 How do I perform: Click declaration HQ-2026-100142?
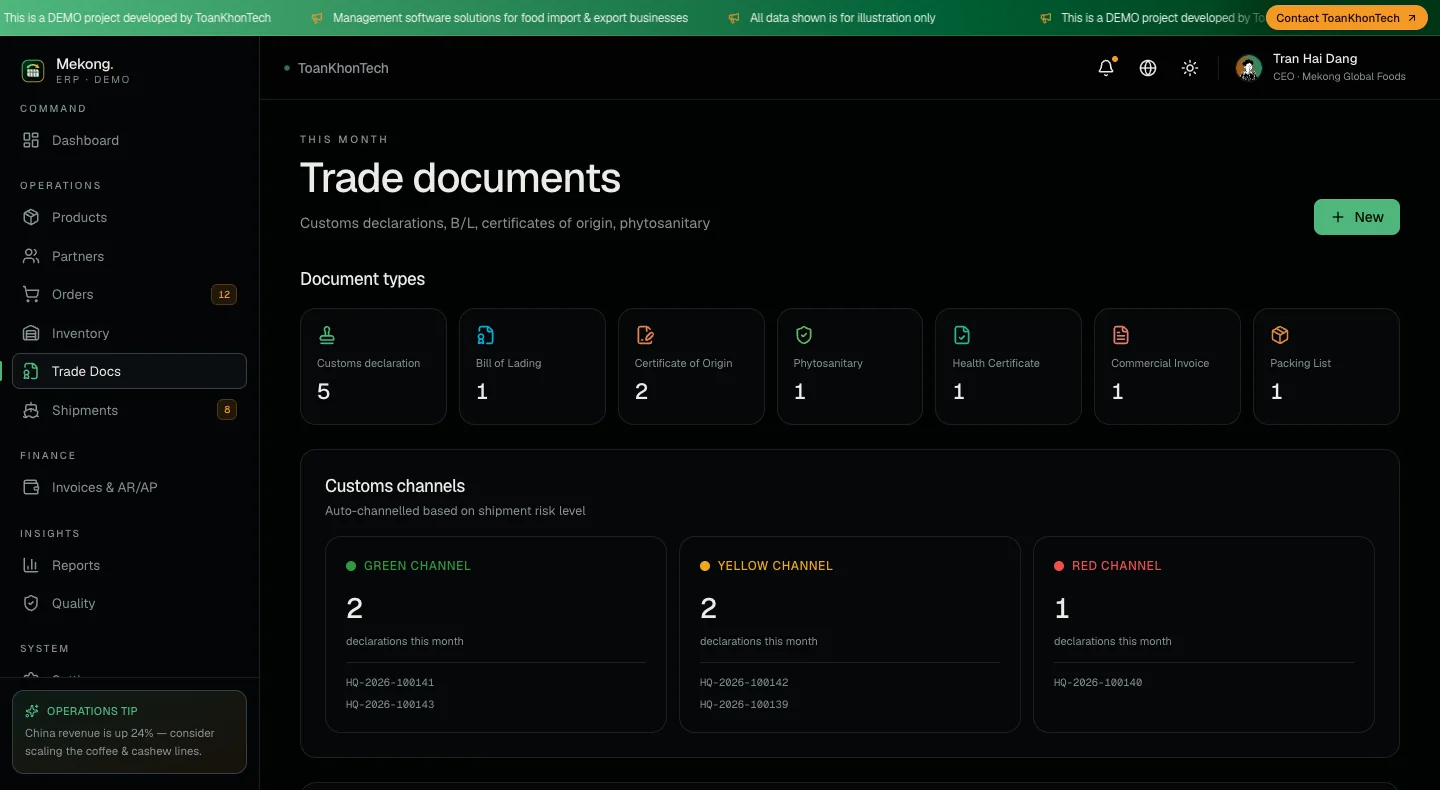click(x=744, y=683)
